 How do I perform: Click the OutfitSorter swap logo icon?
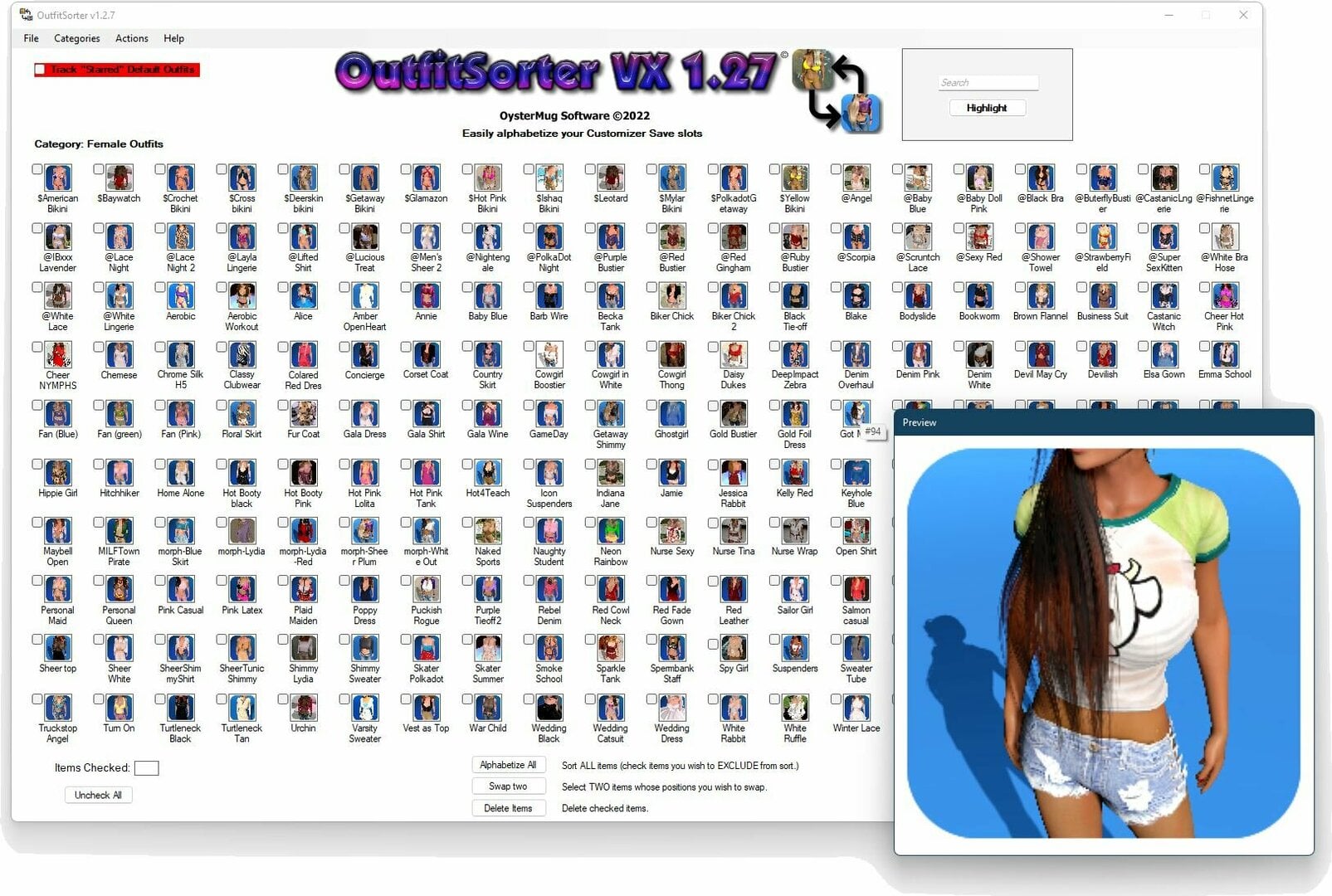[x=837, y=90]
